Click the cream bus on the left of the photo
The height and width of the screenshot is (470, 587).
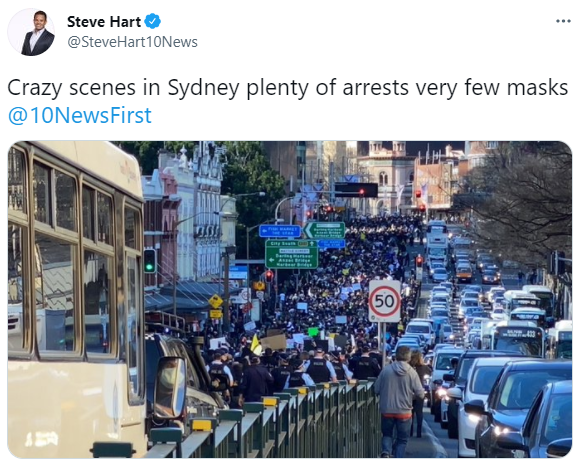pos(75,300)
